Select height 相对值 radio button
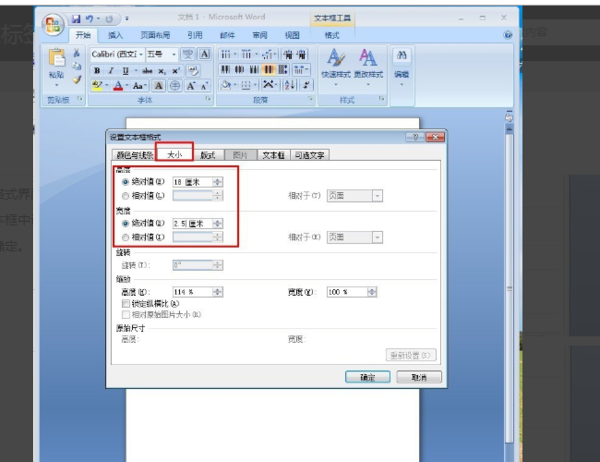 coord(125,196)
